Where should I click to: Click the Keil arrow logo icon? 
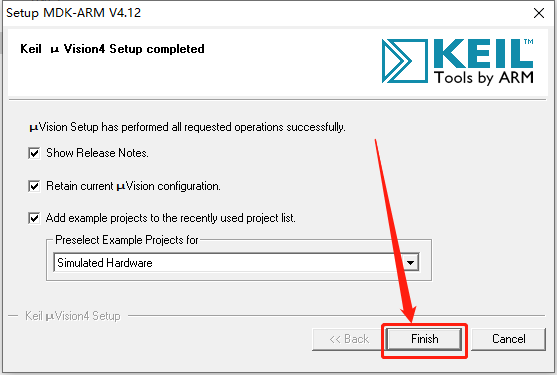coord(405,61)
